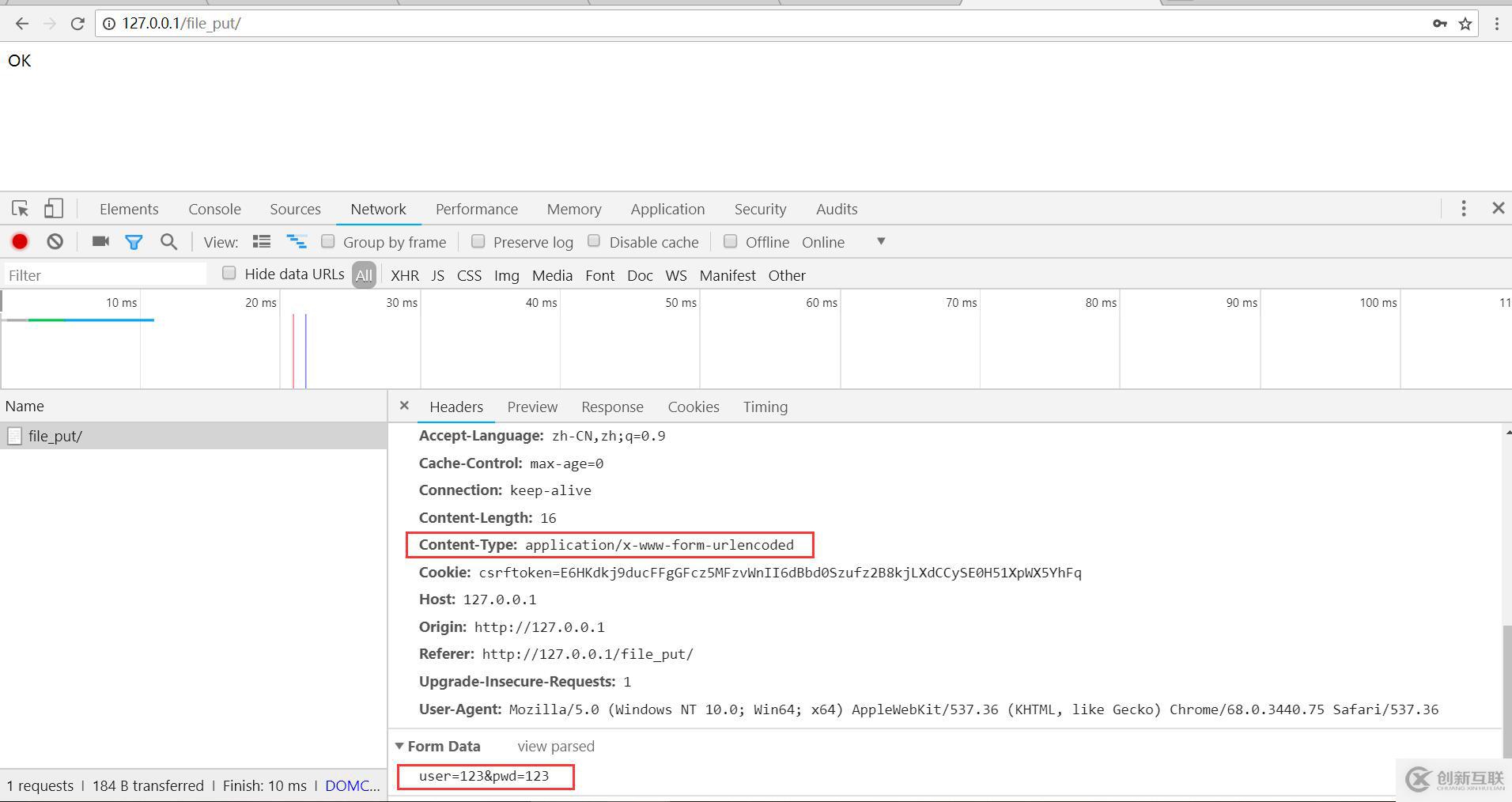This screenshot has width=1512, height=802.
Task: Filter requests by Manifest
Action: [x=728, y=275]
